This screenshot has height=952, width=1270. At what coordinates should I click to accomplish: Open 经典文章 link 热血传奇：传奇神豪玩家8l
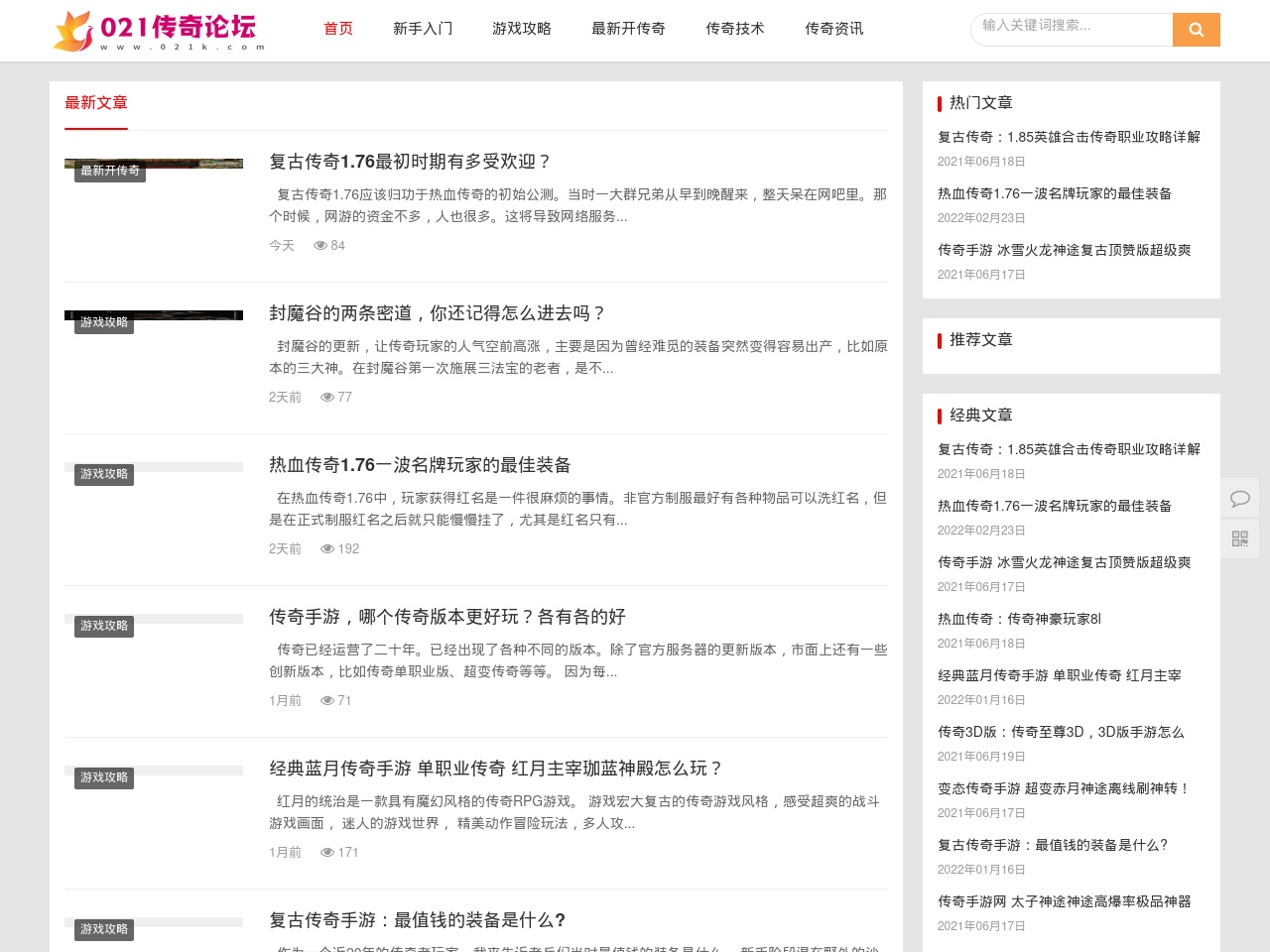[1019, 619]
